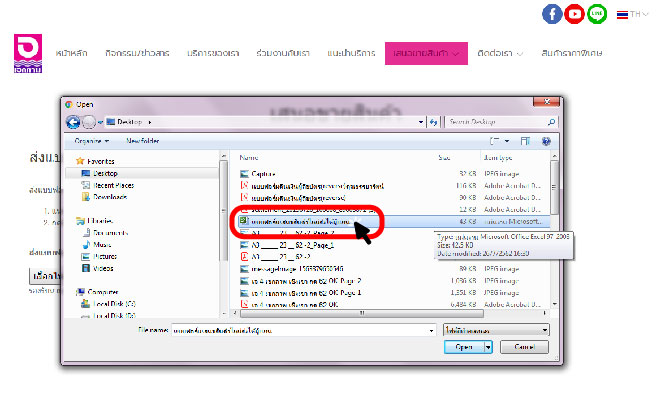Click the Favorites star icon

[80, 161]
